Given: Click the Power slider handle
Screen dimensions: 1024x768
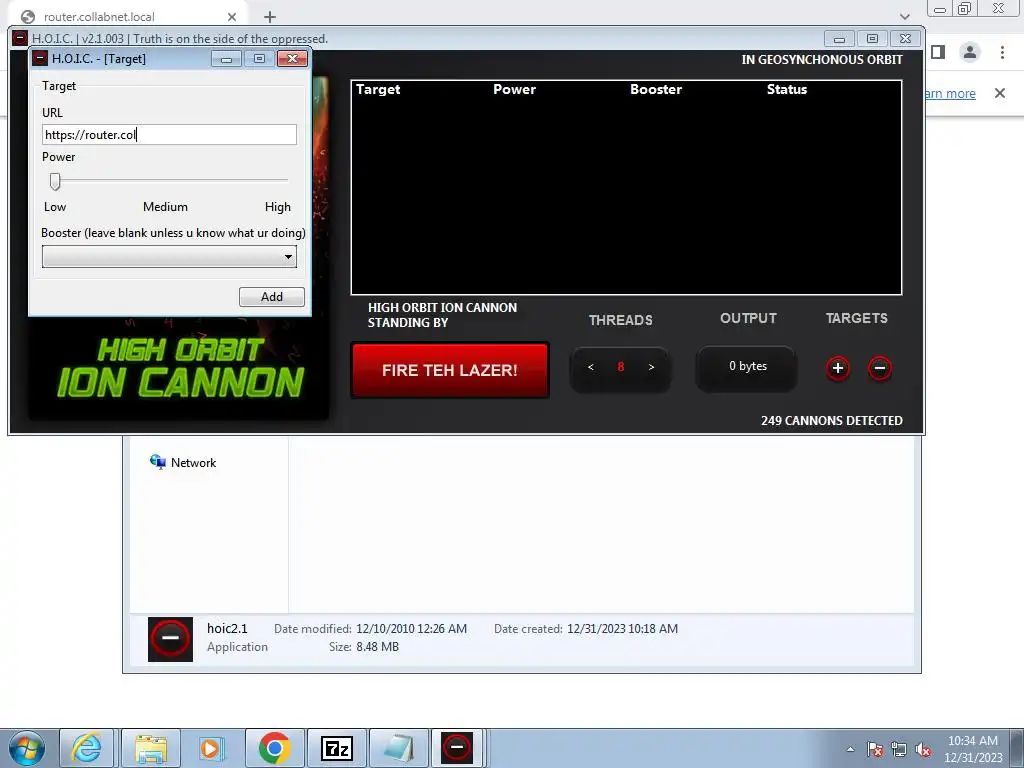Looking at the screenshot, I should 56,182.
